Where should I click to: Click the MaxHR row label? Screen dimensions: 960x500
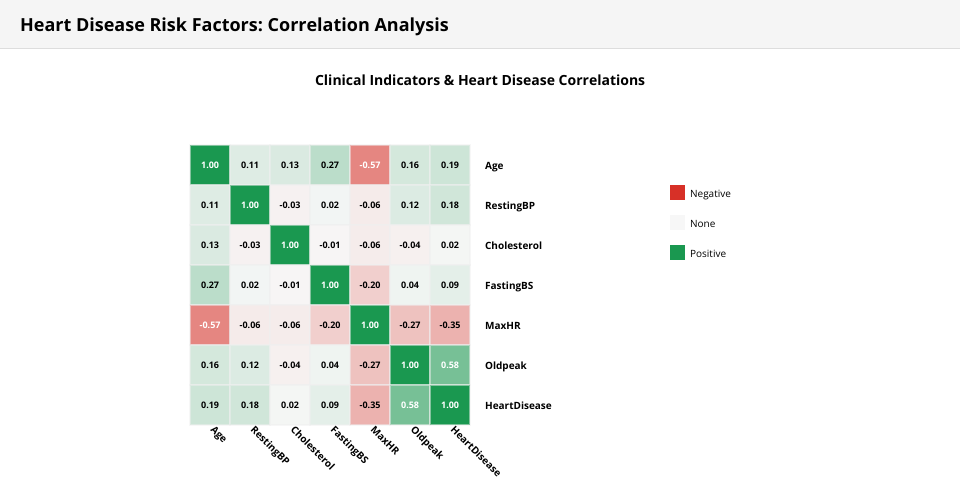502,325
